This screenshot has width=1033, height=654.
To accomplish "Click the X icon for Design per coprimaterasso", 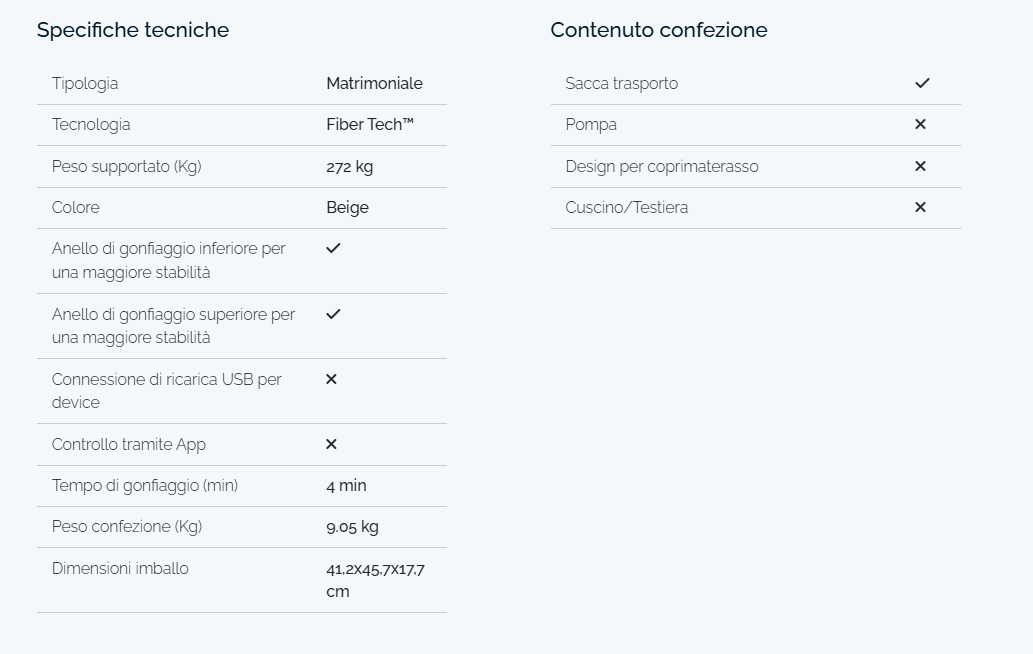I will [x=920, y=166].
